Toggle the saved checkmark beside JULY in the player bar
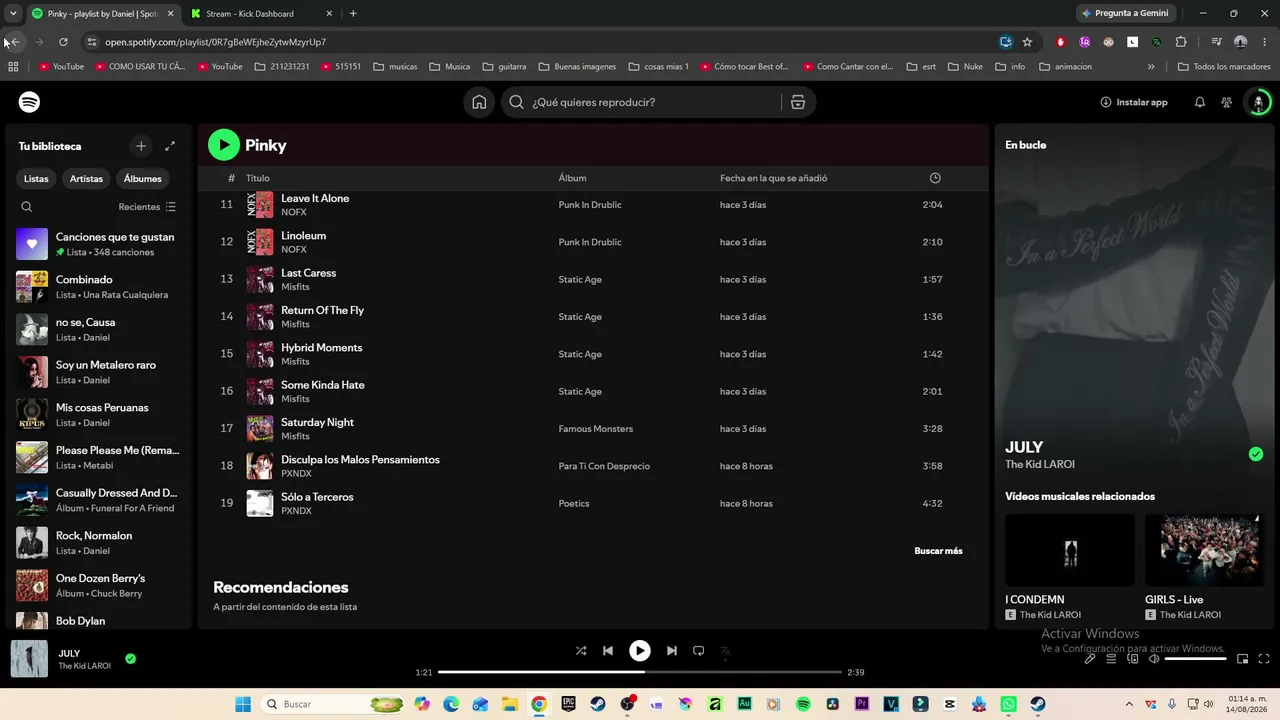 point(131,659)
